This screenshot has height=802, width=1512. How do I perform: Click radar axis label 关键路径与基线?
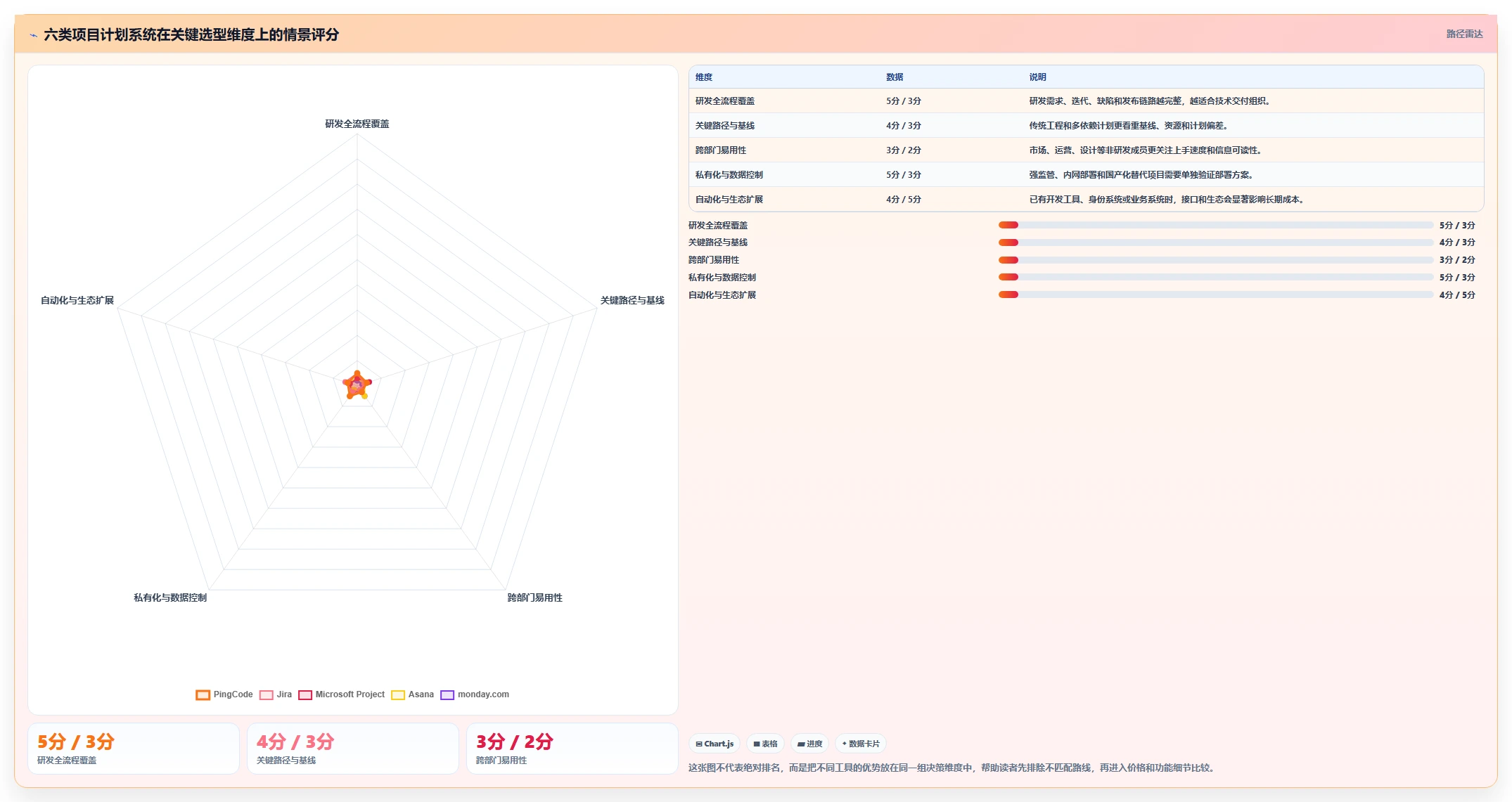(632, 300)
